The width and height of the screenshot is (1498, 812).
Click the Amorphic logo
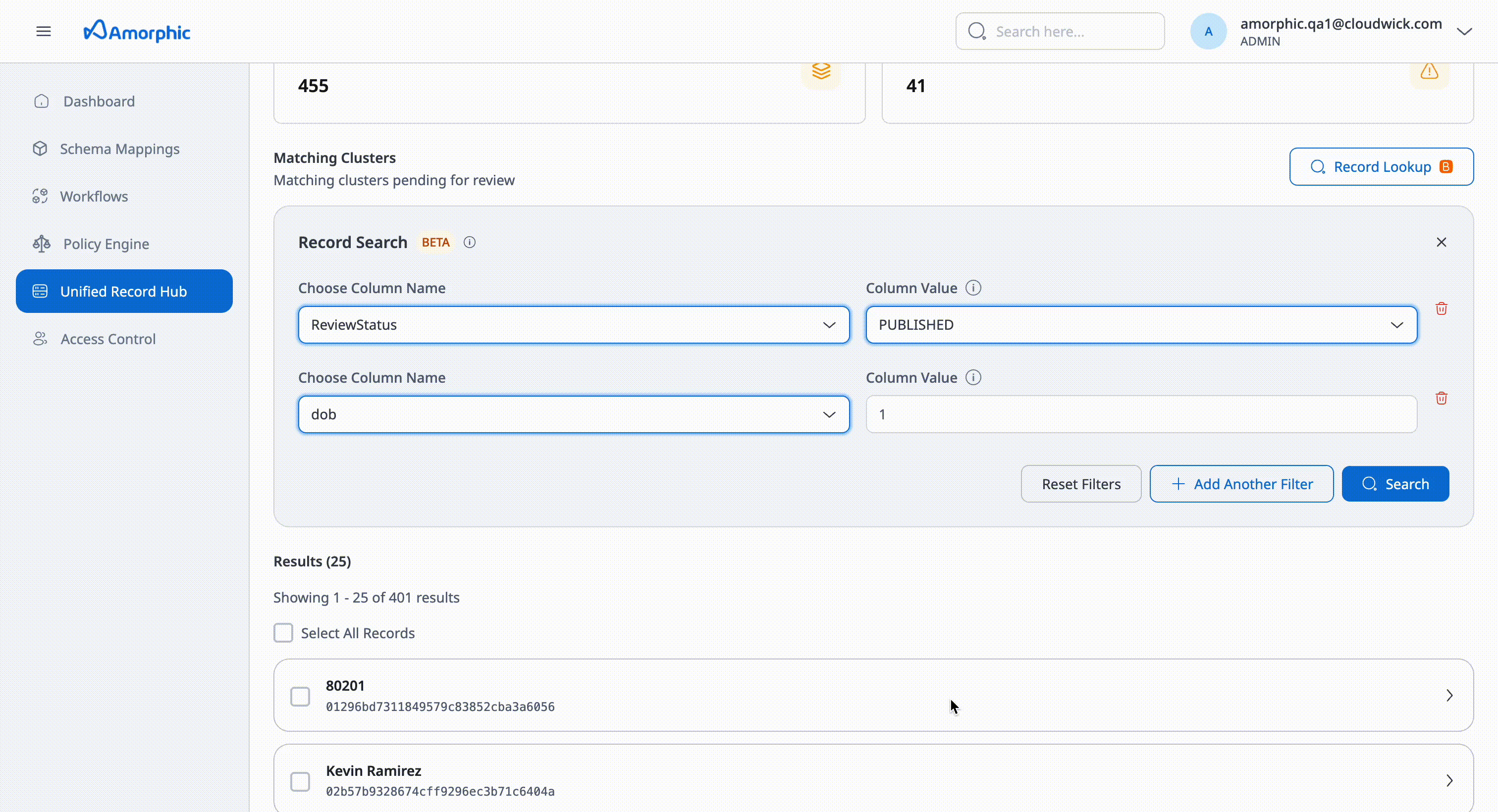click(x=137, y=31)
